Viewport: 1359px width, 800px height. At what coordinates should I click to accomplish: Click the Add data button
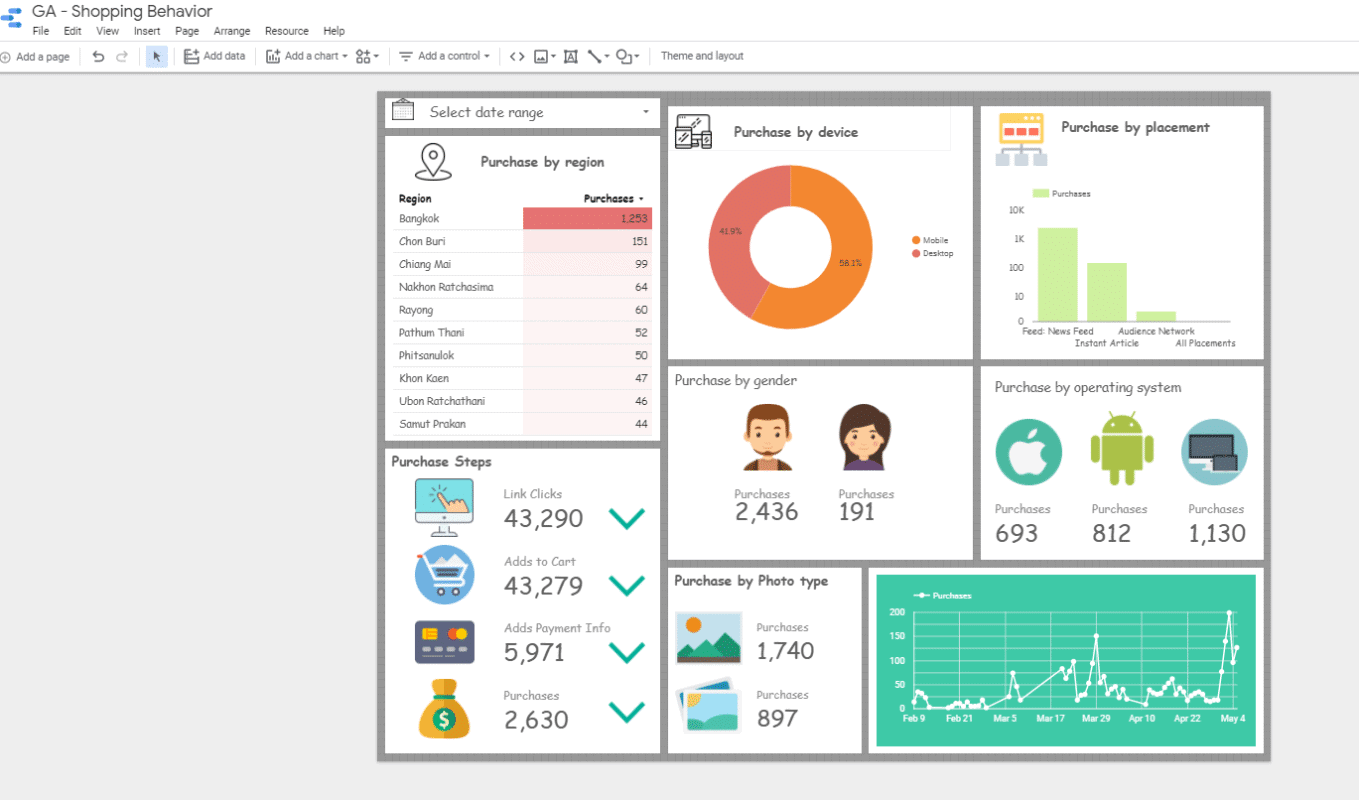pos(215,56)
